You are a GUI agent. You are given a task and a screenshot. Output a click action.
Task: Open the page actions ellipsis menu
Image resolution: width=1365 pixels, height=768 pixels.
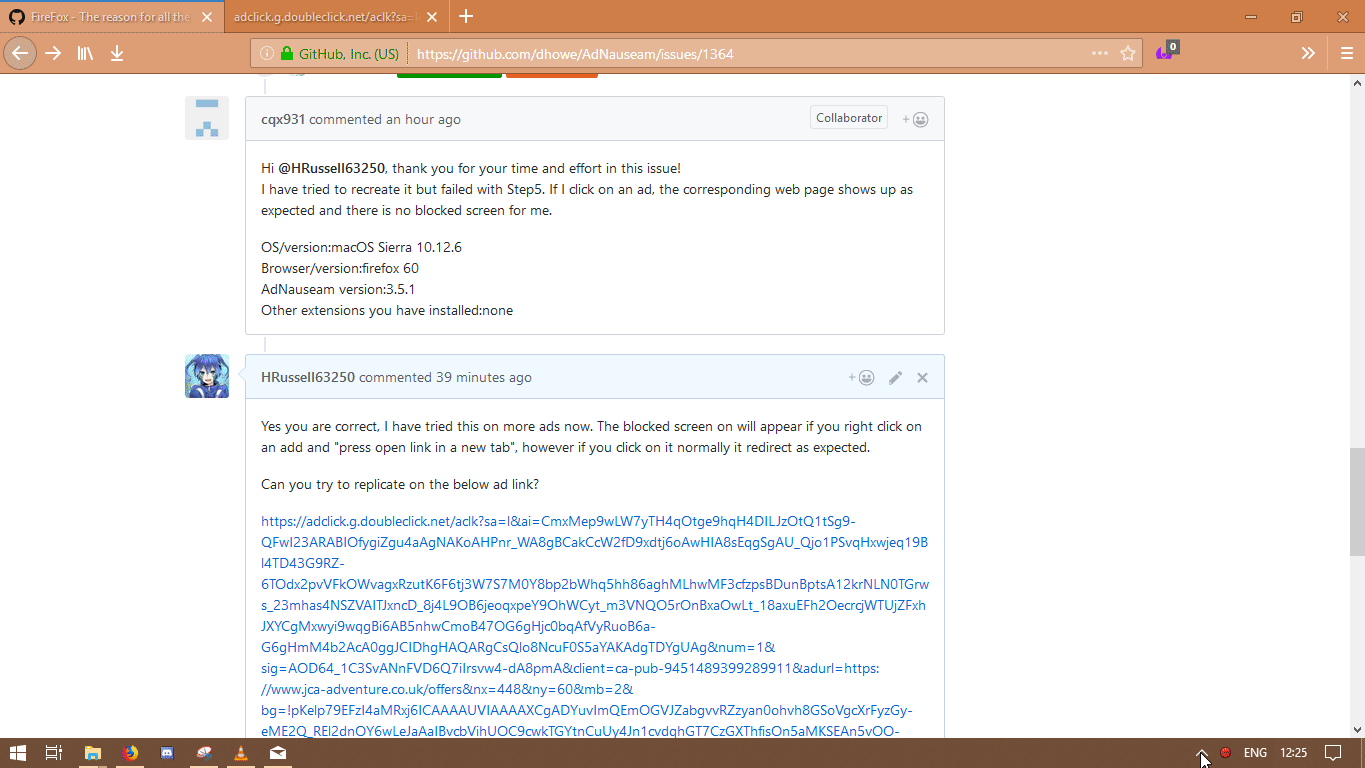pyautogui.click(x=1099, y=53)
